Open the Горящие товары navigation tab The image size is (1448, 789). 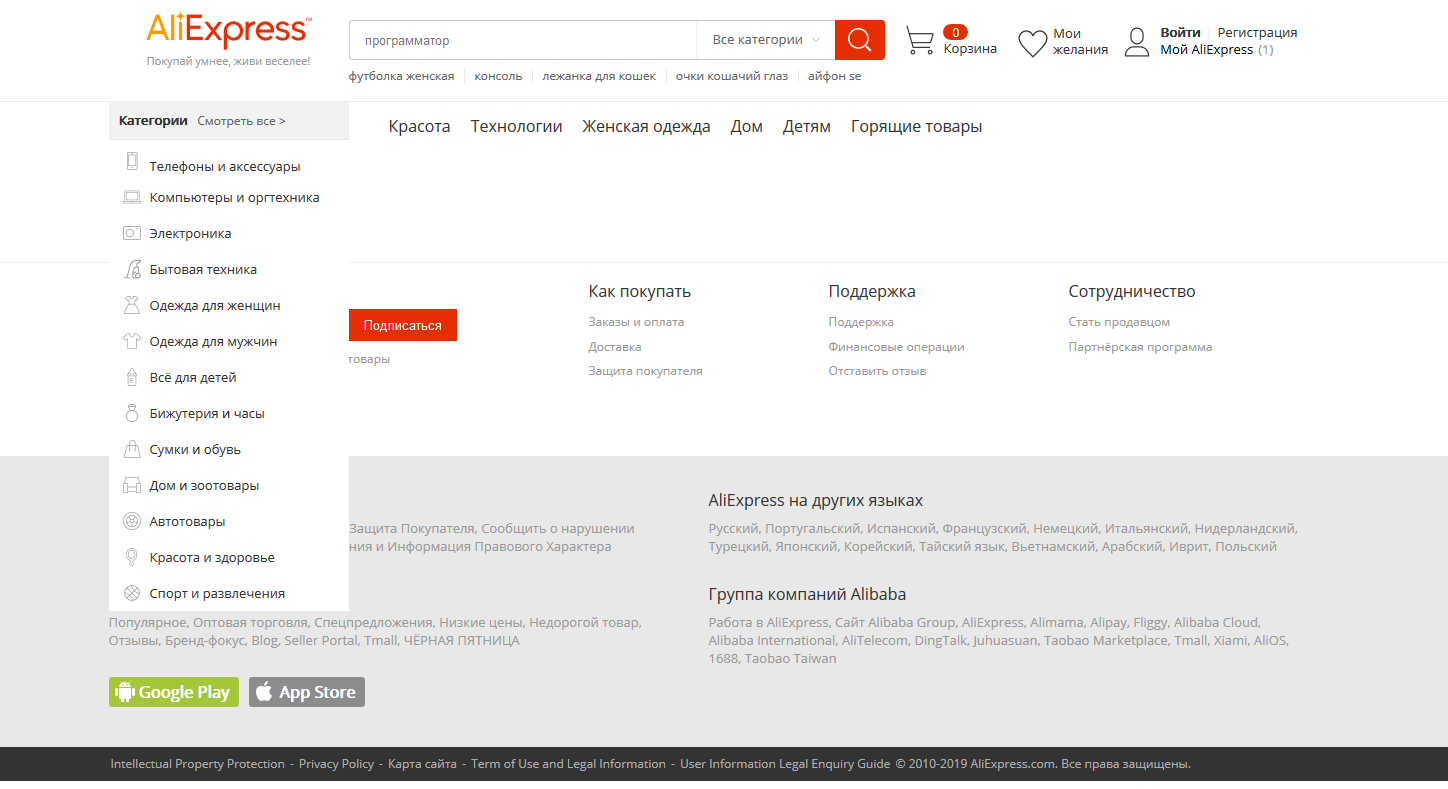917,126
